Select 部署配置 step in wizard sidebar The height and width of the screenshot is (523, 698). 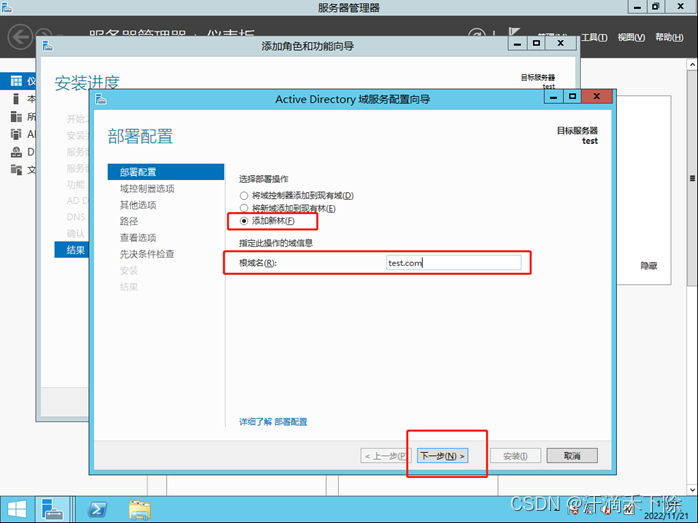pos(166,172)
